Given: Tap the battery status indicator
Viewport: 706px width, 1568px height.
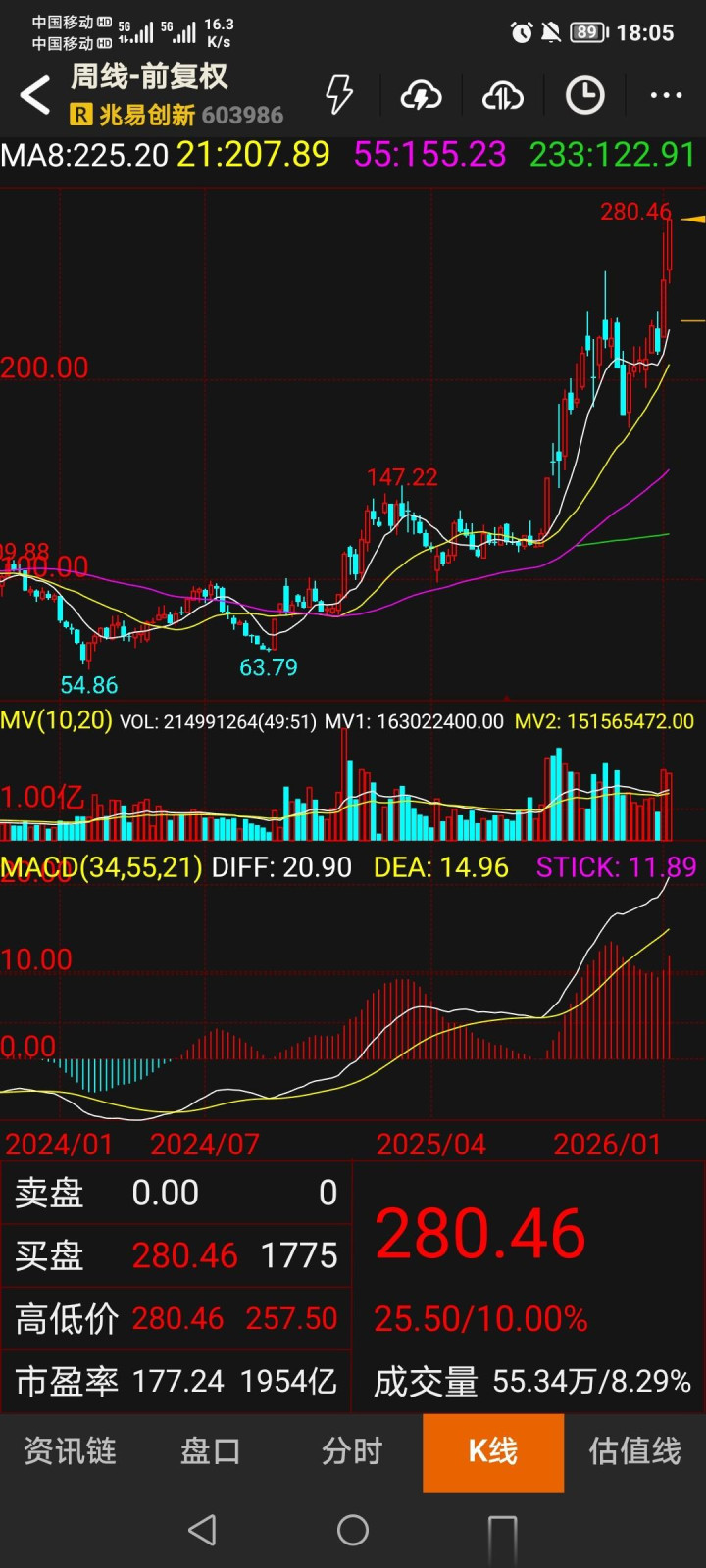Looking at the screenshot, I should click(588, 32).
